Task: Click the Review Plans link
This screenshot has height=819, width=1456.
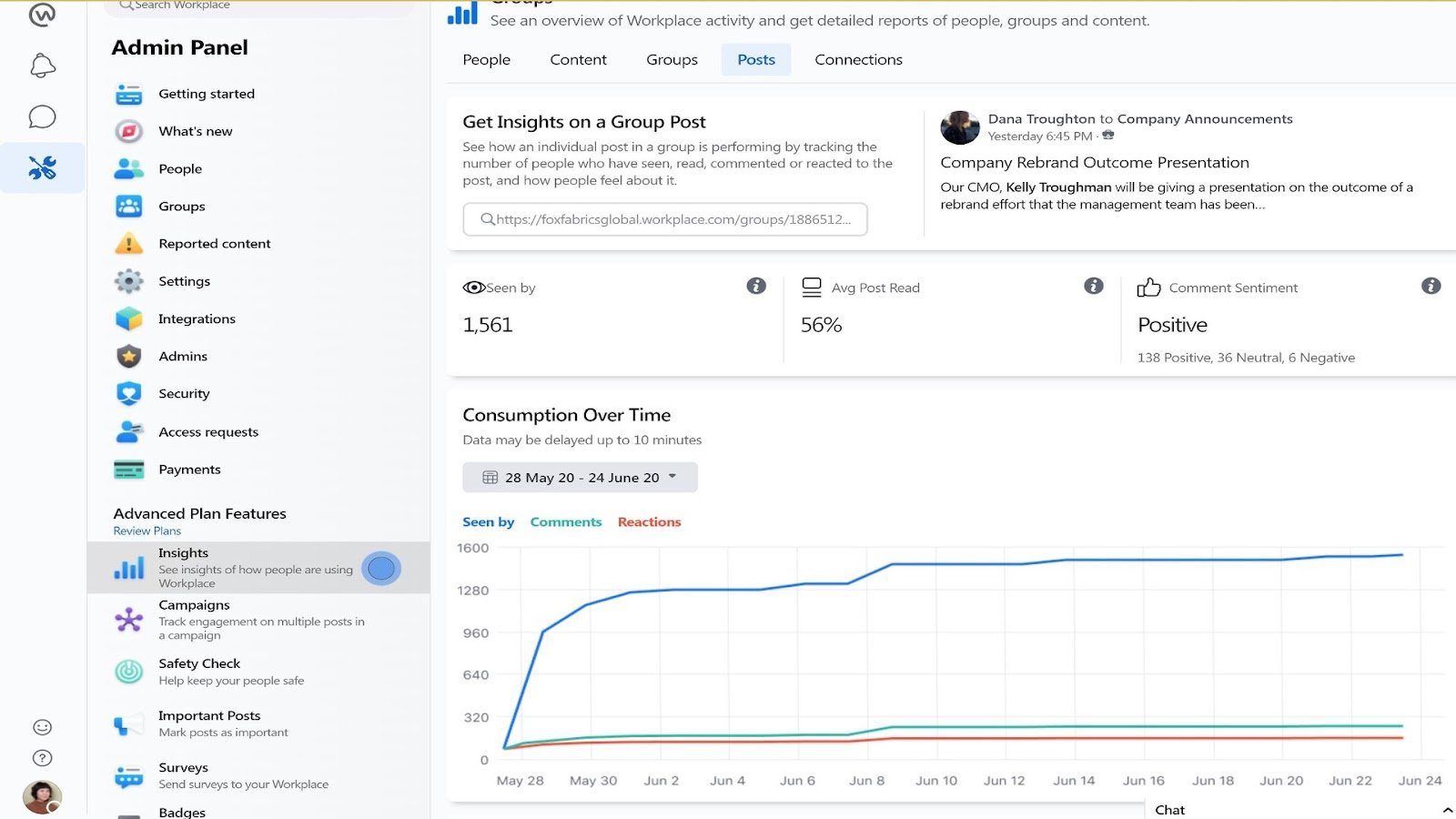Action: [147, 531]
